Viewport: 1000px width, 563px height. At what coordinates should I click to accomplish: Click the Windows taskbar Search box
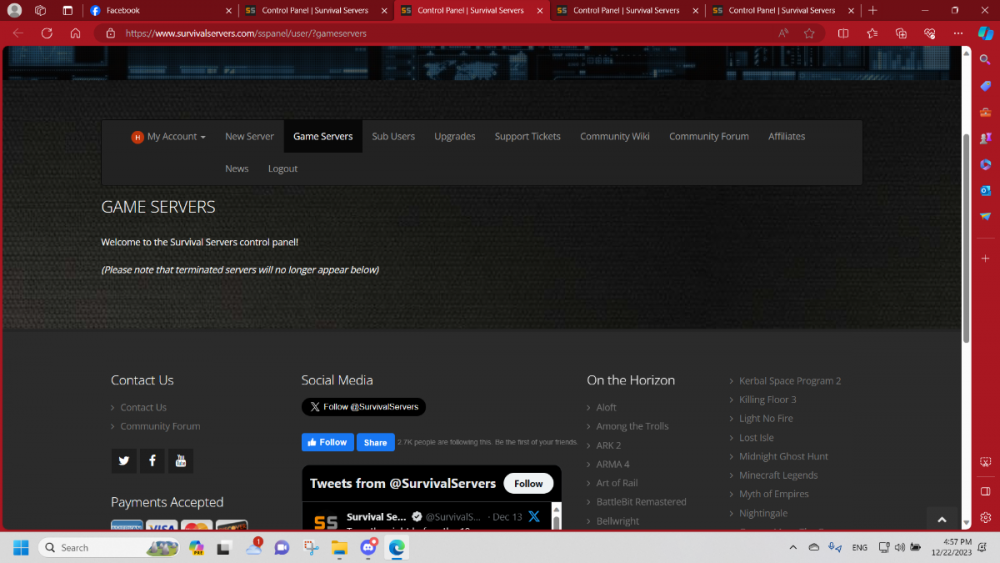(108, 547)
